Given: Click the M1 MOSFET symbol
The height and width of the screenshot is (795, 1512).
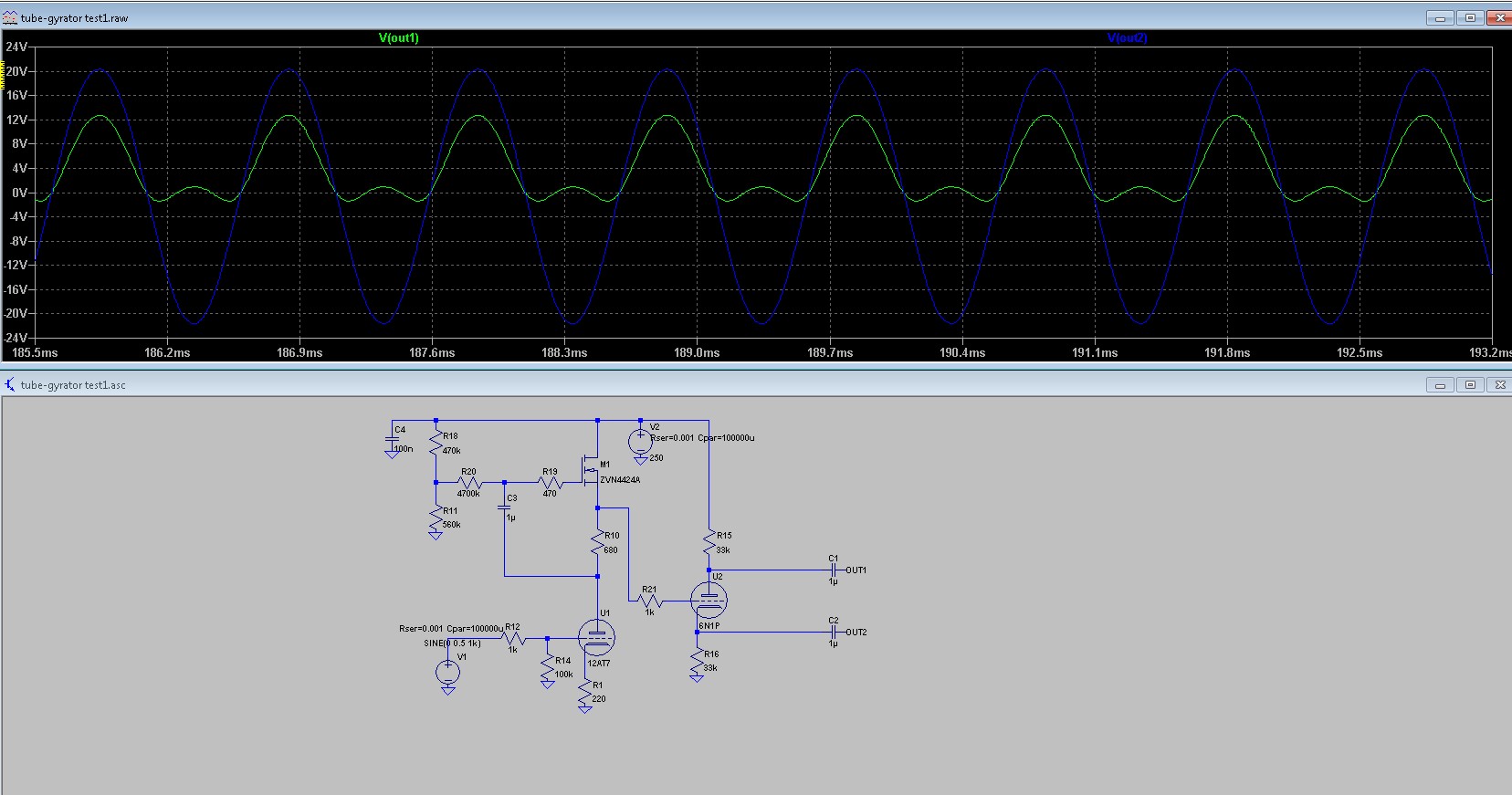Looking at the screenshot, I should [x=592, y=472].
